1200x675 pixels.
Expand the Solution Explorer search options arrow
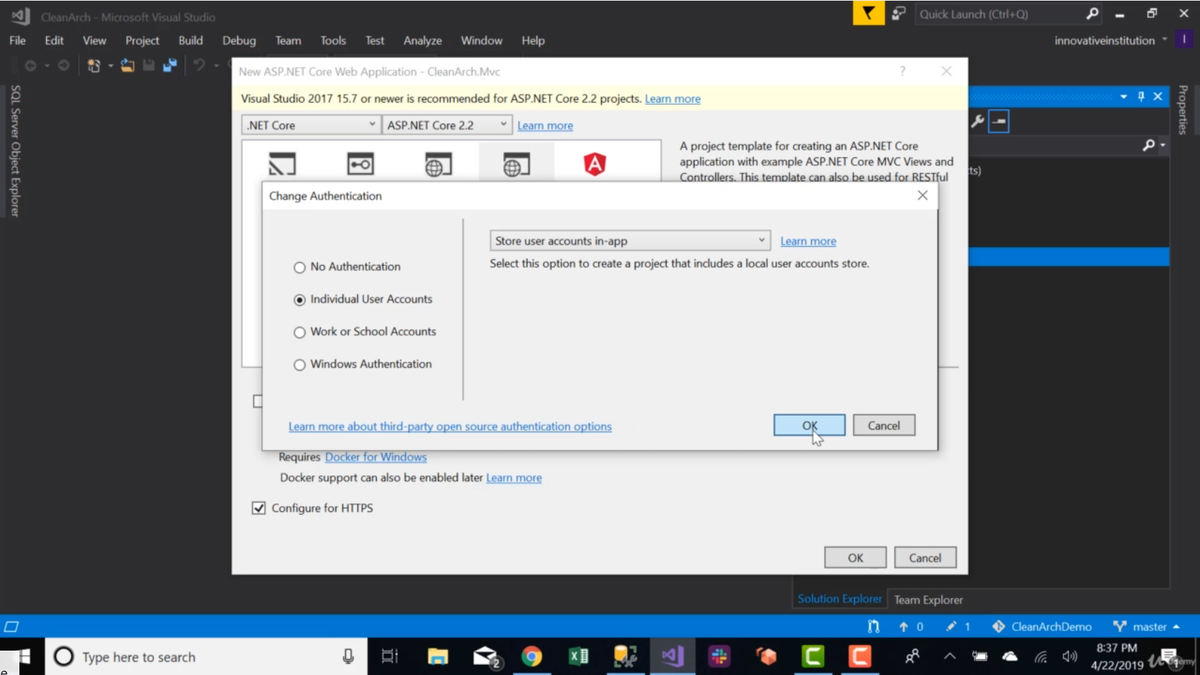click(x=1163, y=146)
